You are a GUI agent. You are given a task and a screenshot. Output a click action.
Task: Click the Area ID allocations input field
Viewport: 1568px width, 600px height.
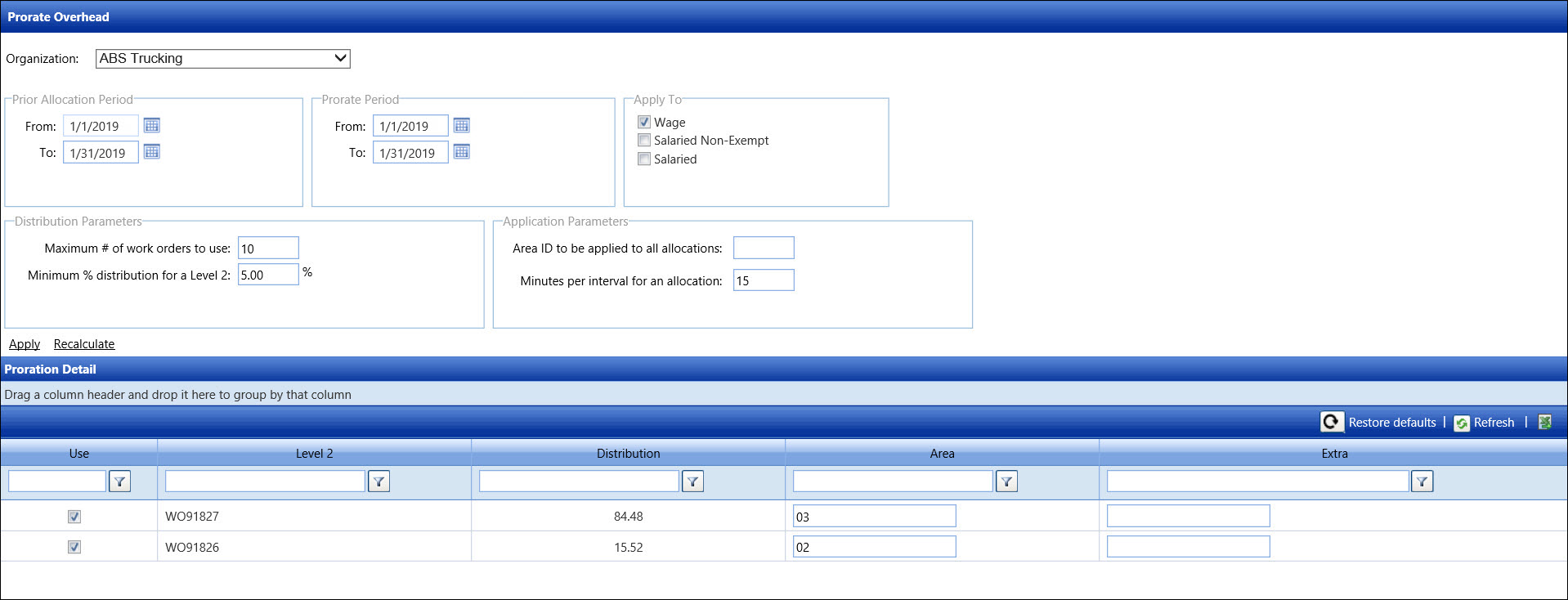click(x=763, y=248)
